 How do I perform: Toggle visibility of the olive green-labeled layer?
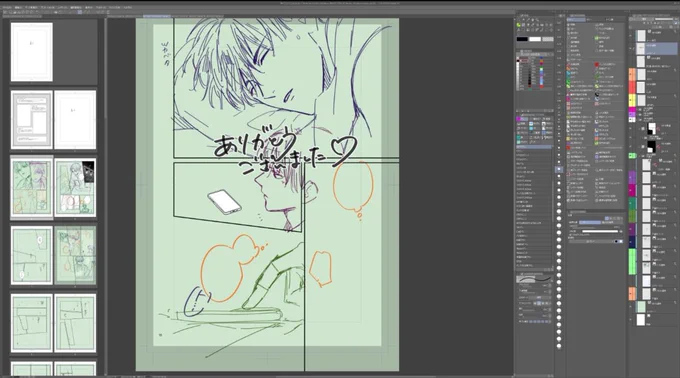[x=631, y=216]
